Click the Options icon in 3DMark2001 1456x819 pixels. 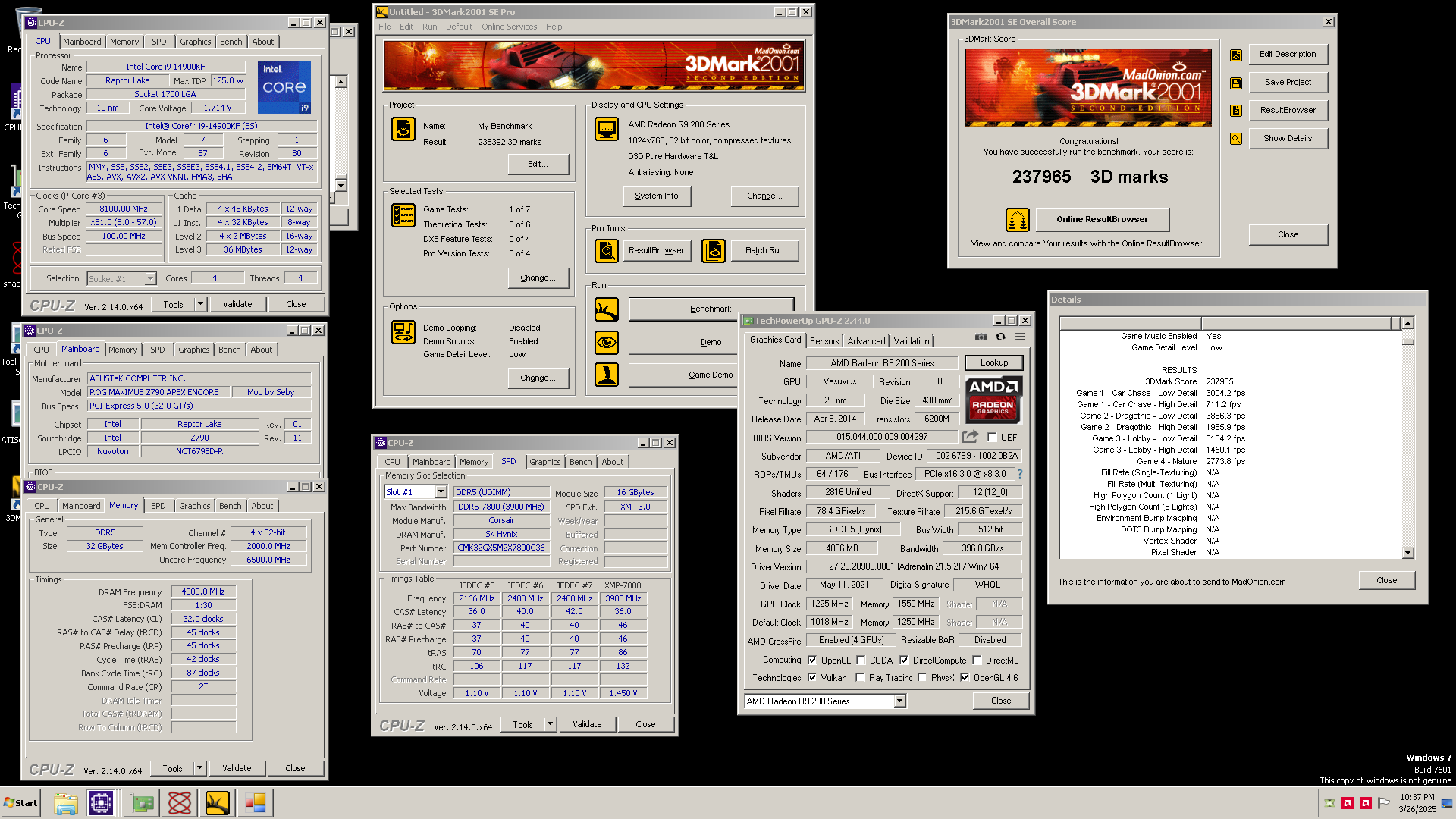[403, 332]
